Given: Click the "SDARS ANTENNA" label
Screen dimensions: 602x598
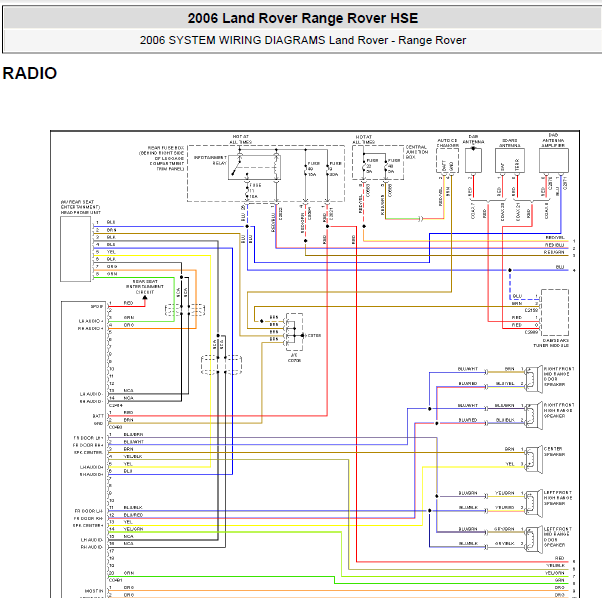Looking at the screenshot, I should pyautogui.click(x=510, y=143).
